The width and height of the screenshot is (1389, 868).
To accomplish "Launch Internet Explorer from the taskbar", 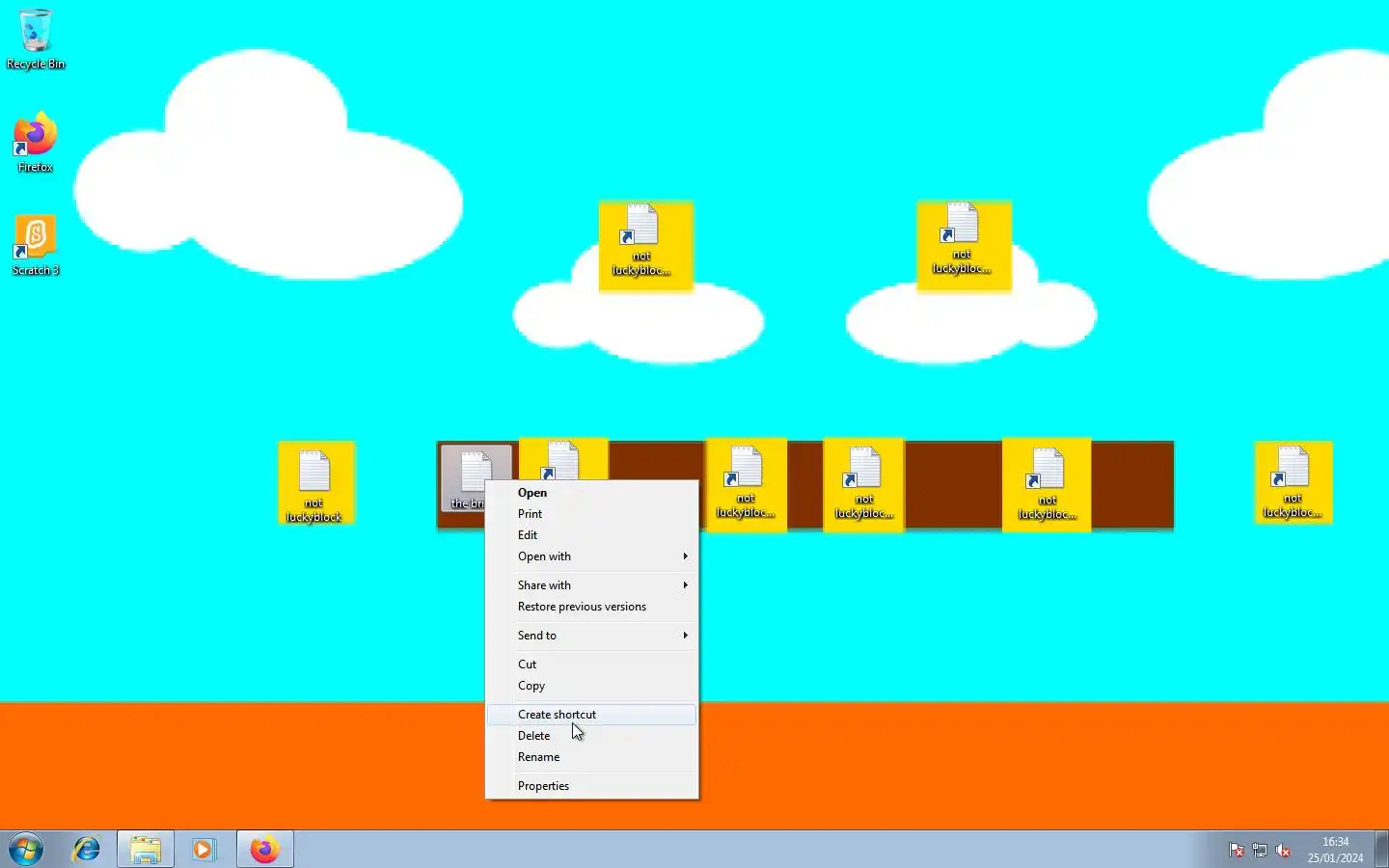I will pyautogui.click(x=87, y=850).
